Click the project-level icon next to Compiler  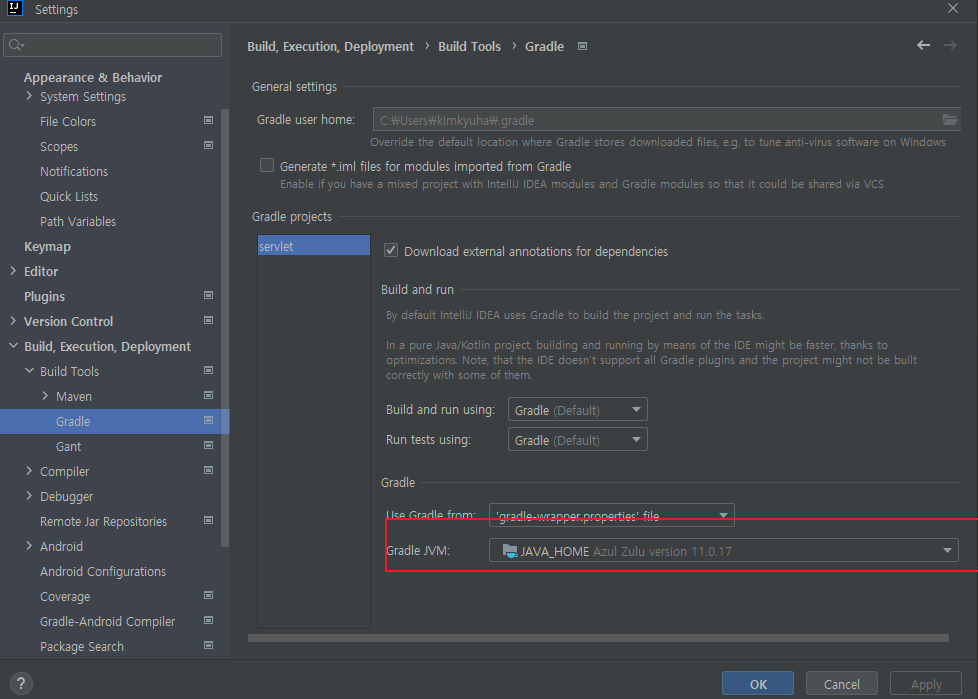[x=208, y=470]
